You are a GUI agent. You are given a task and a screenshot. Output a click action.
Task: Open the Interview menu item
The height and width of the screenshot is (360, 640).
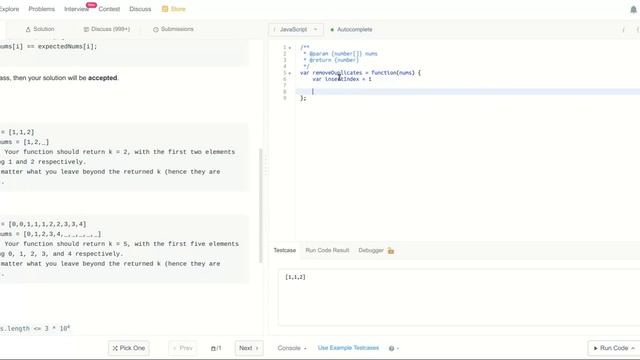click(x=76, y=9)
